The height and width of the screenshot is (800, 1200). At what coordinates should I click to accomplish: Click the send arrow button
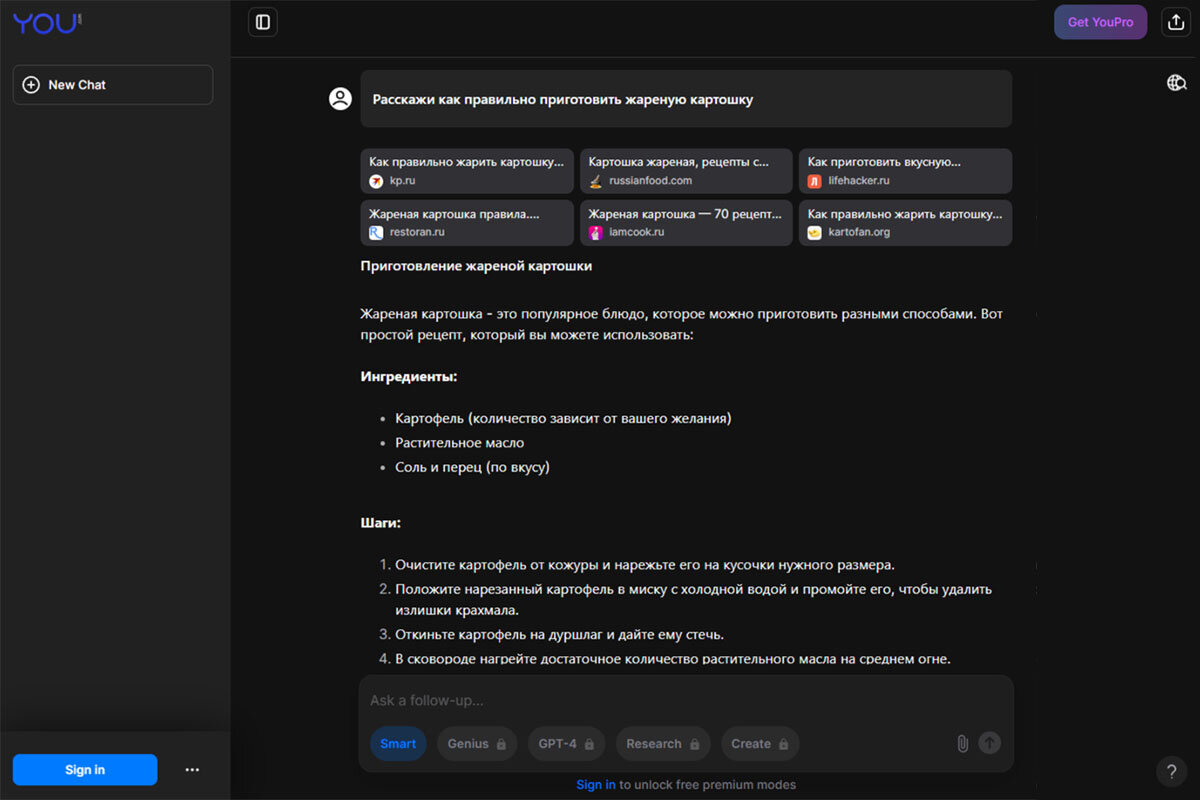tap(989, 743)
